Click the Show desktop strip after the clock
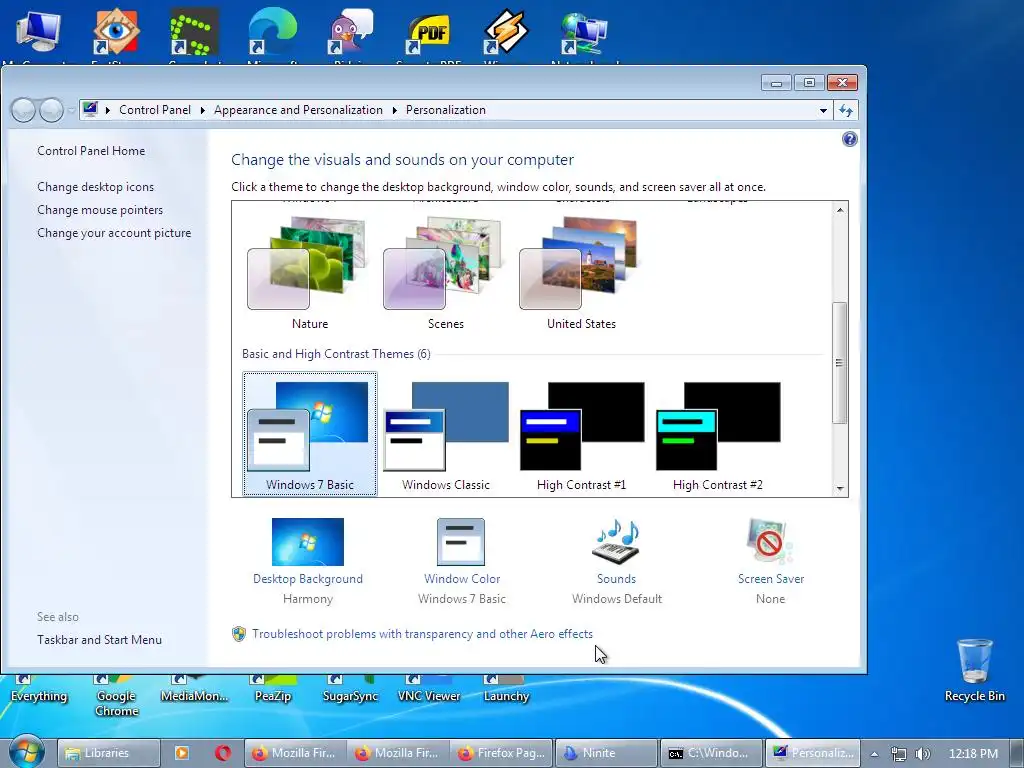This screenshot has width=1024, height=768. click(x=1017, y=753)
